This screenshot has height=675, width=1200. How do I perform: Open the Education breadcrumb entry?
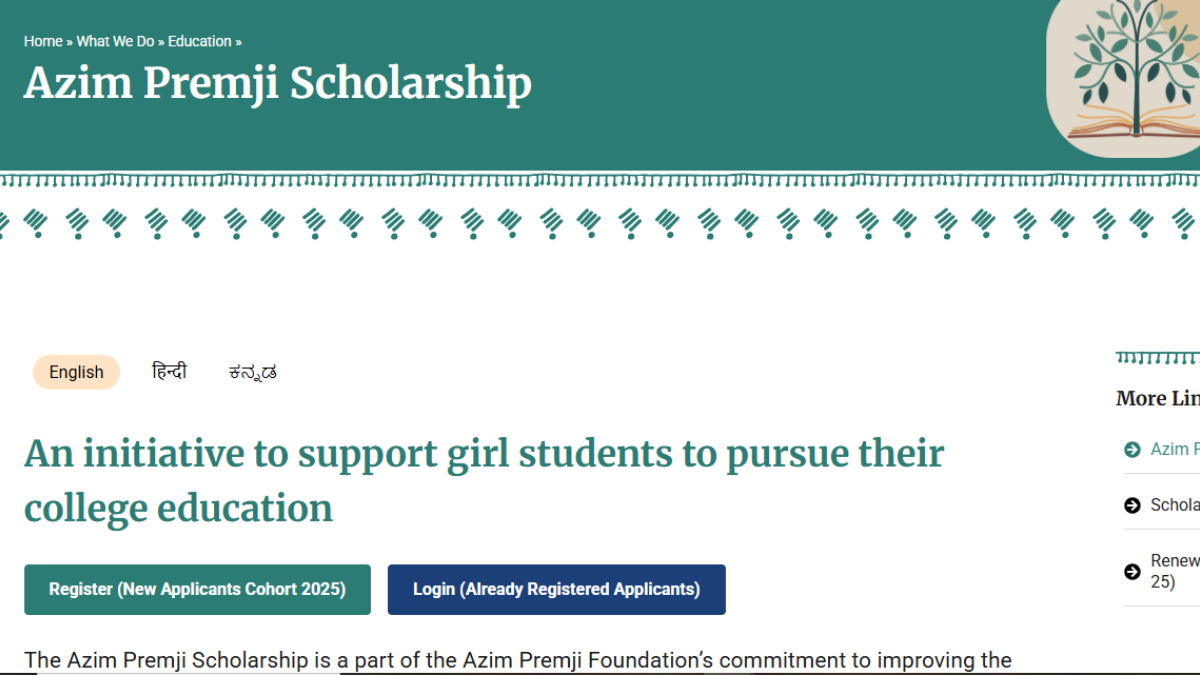click(200, 41)
